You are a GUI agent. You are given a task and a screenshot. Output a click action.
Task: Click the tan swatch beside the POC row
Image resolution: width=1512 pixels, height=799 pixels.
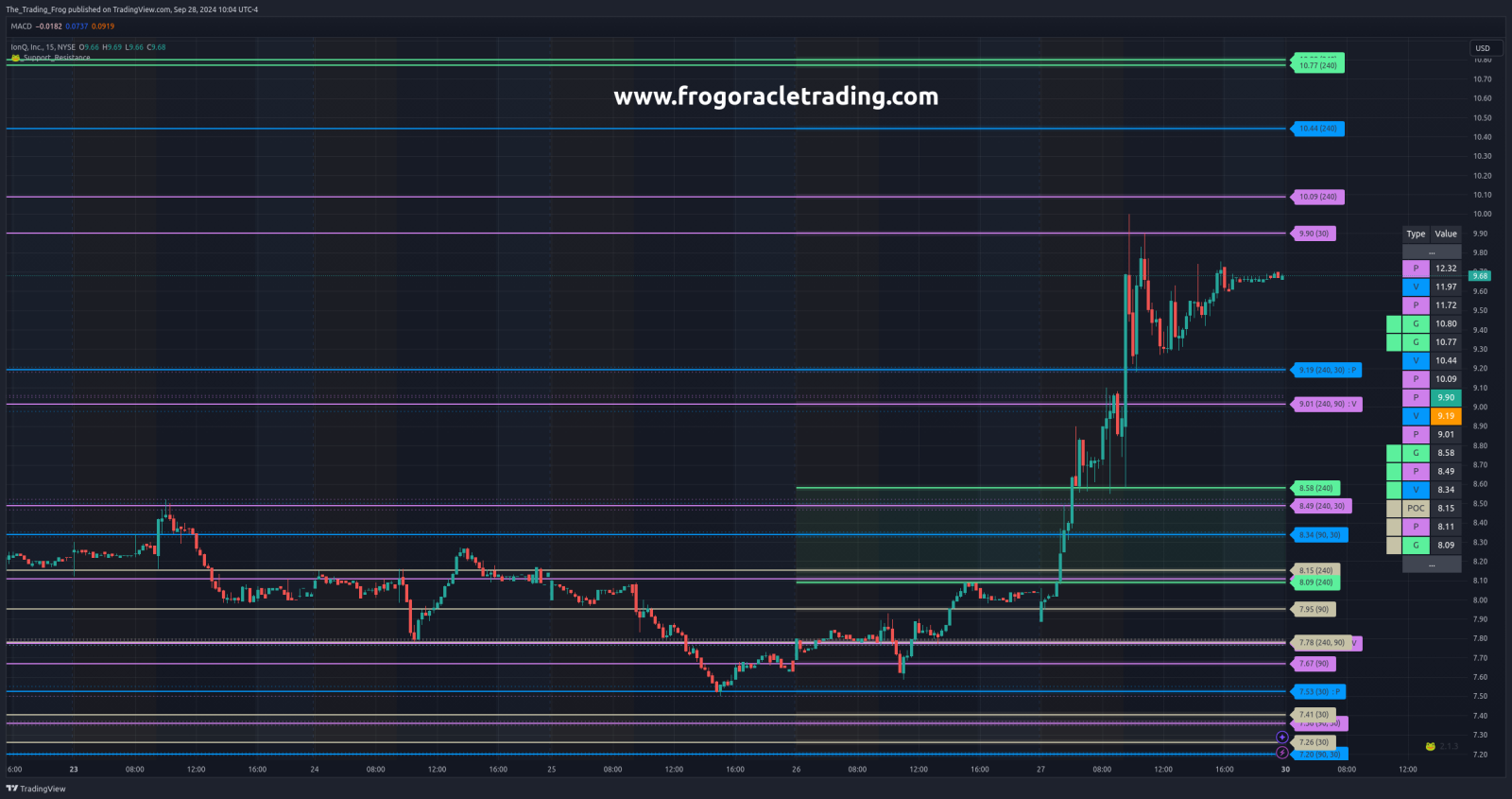point(1394,509)
